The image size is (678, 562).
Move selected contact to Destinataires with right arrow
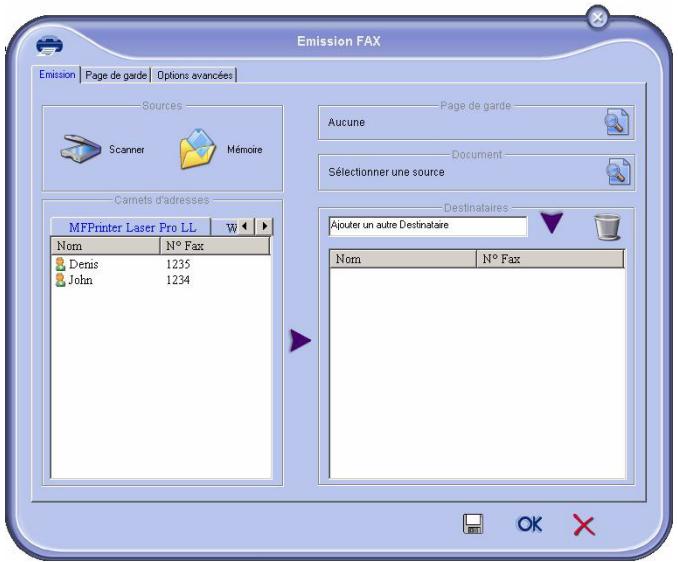tap(301, 340)
